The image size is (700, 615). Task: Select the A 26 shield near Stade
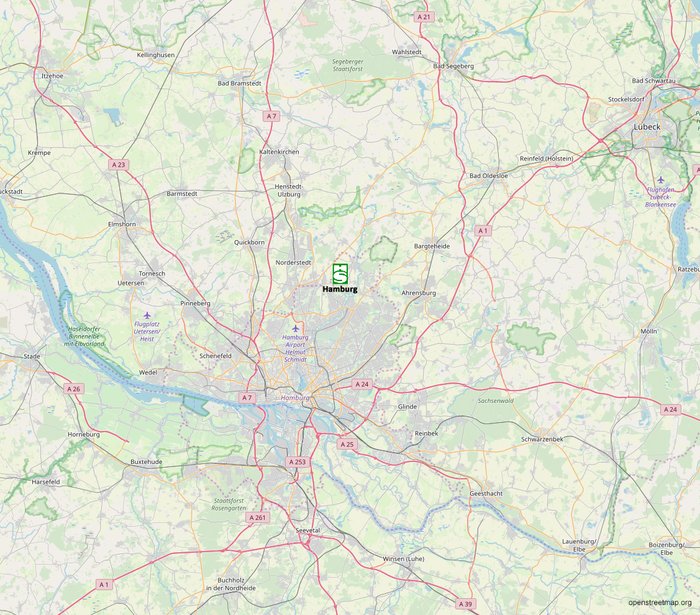tap(74, 389)
